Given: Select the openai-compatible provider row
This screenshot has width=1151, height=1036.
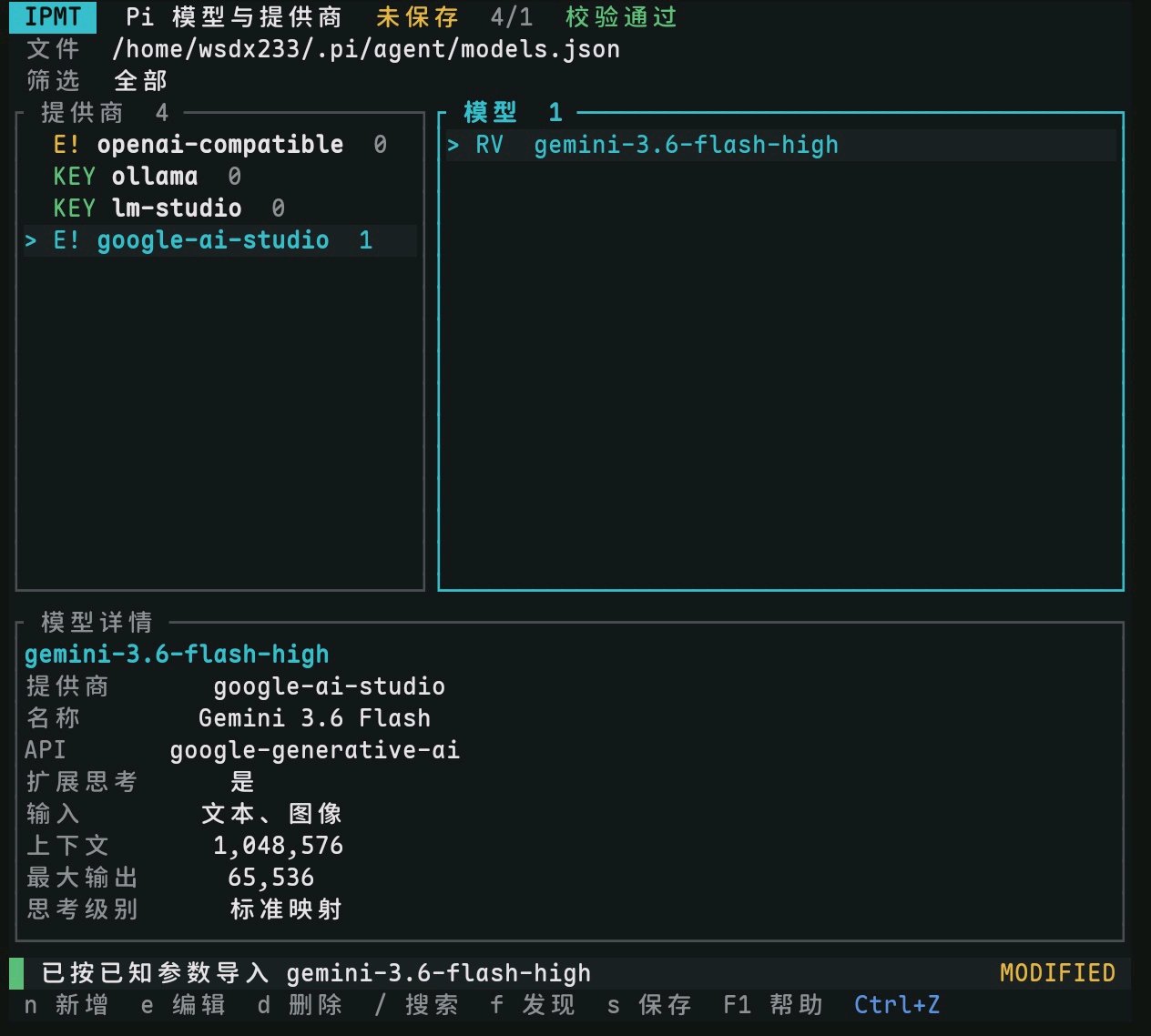Looking at the screenshot, I should pyautogui.click(x=220, y=145).
